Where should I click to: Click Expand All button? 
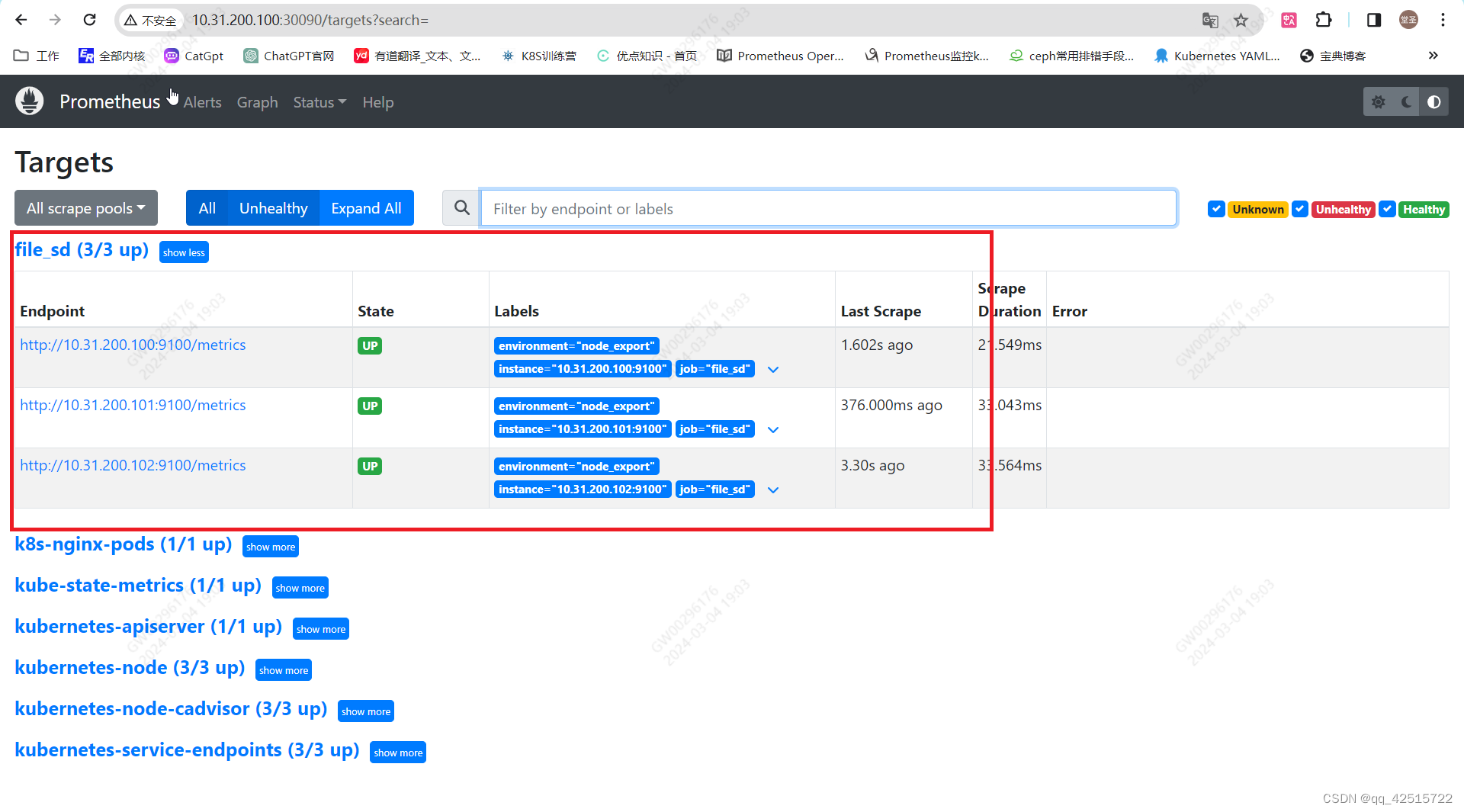(x=366, y=208)
